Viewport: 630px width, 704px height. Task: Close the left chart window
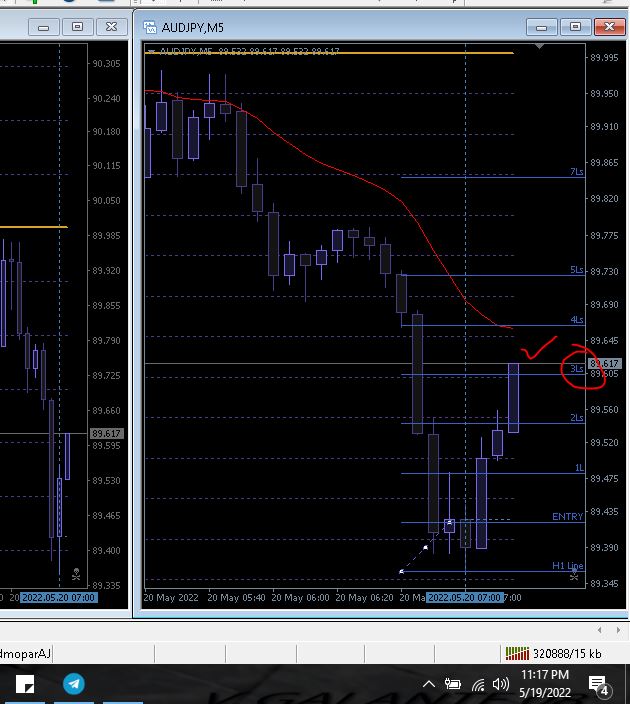pos(111,27)
